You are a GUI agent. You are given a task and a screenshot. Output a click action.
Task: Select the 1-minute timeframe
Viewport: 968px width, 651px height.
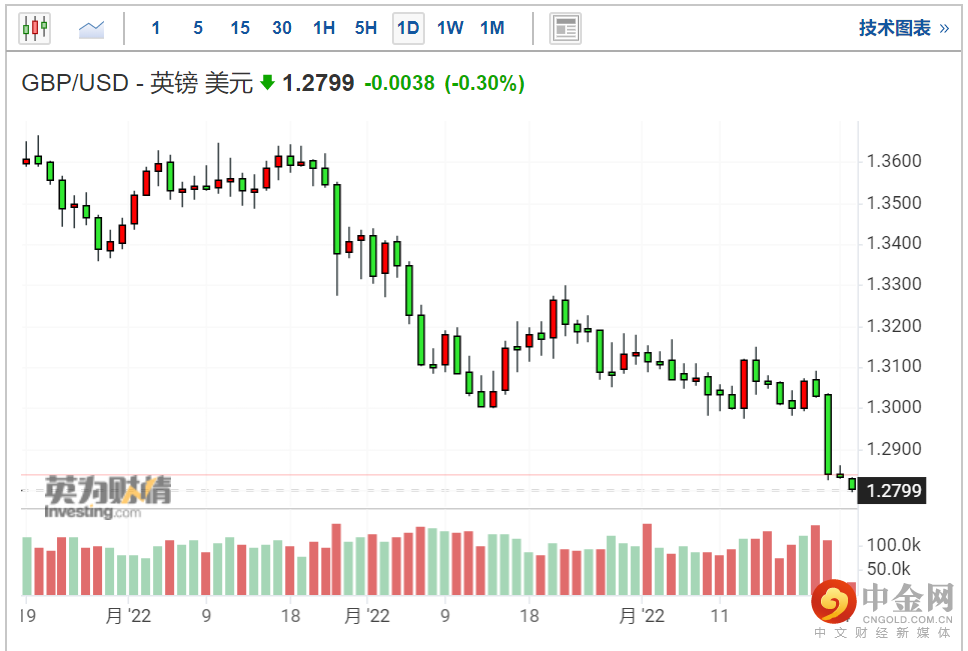coord(156,28)
